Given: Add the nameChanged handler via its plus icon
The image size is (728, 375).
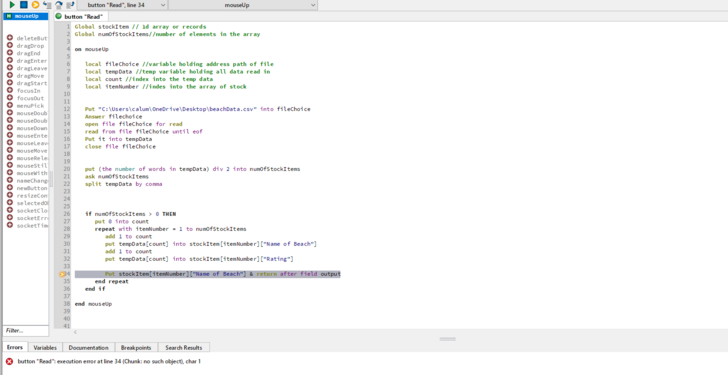Looking at the screenshot, I should coord(9,180).
